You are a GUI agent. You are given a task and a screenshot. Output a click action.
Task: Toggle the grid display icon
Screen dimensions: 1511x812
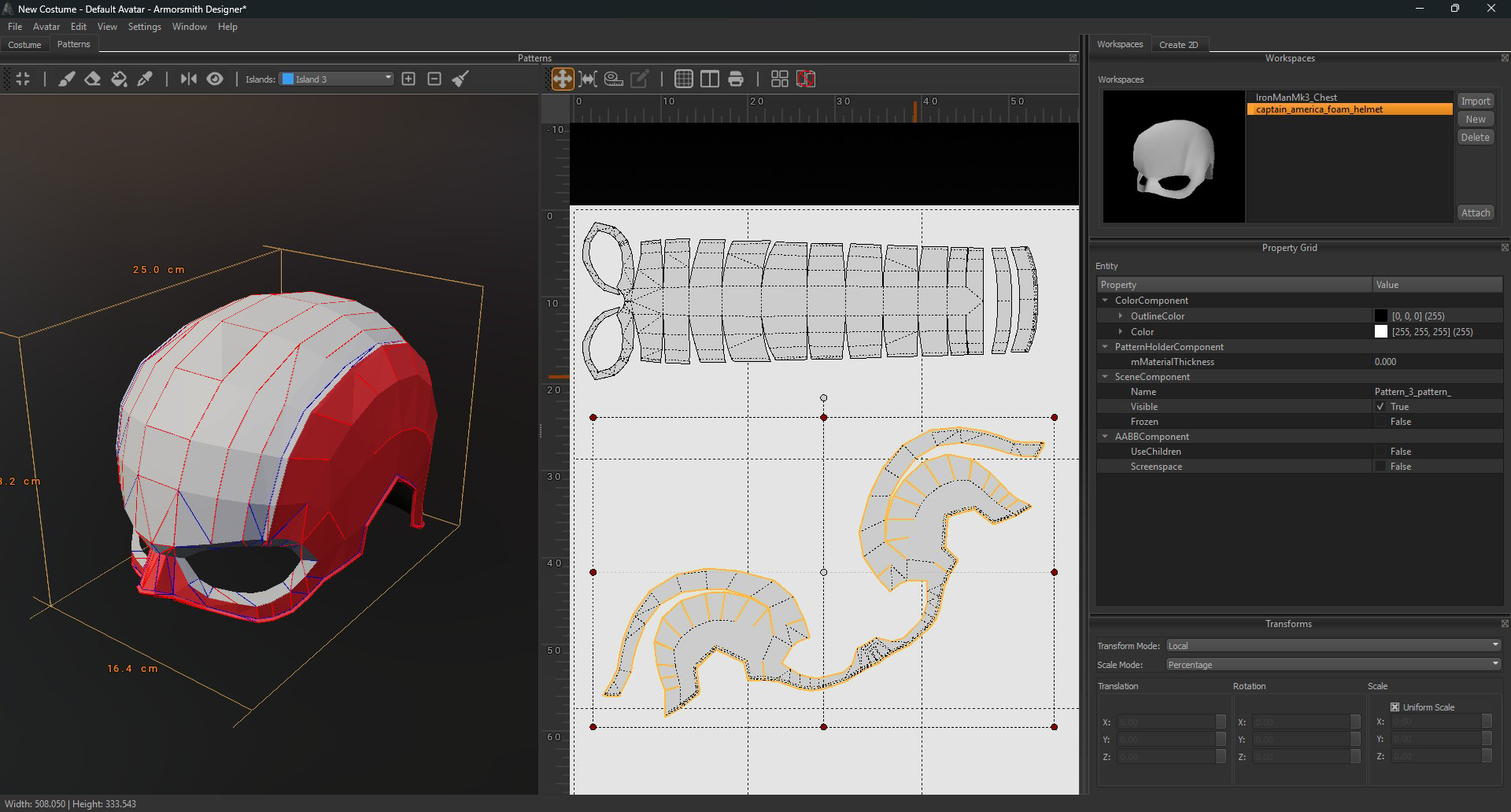pyautogui.click(x=684, y=79)
